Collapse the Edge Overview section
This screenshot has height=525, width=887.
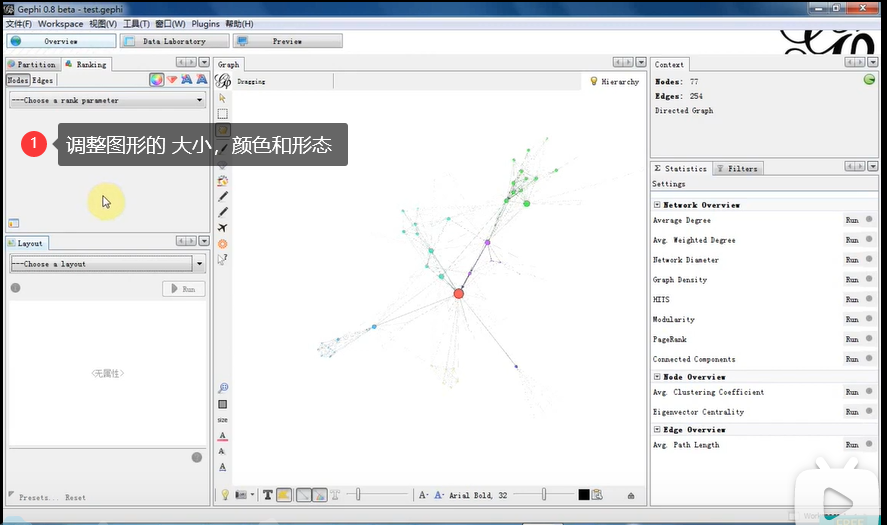[657, 430]
